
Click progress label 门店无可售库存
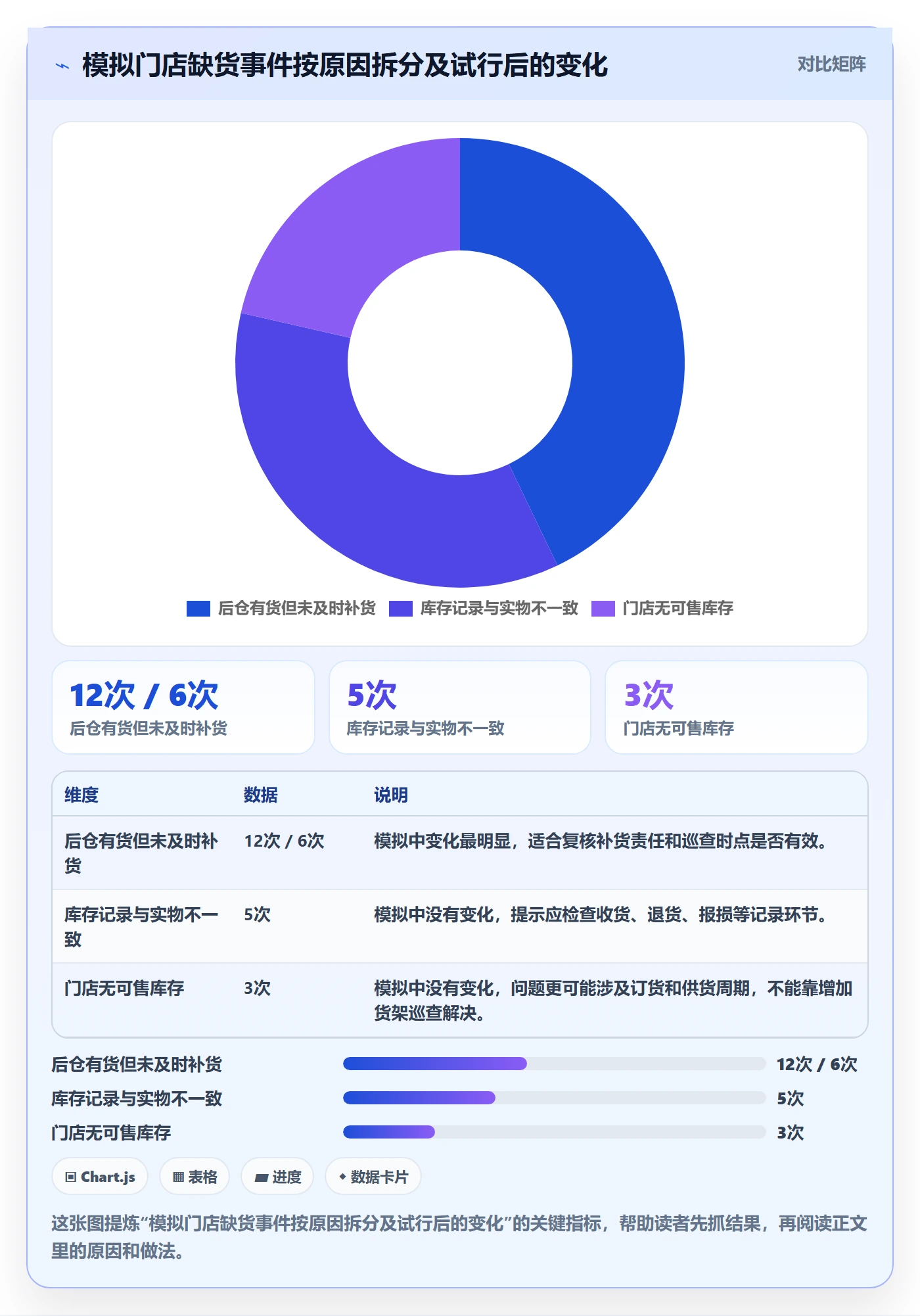point(111,1133)
